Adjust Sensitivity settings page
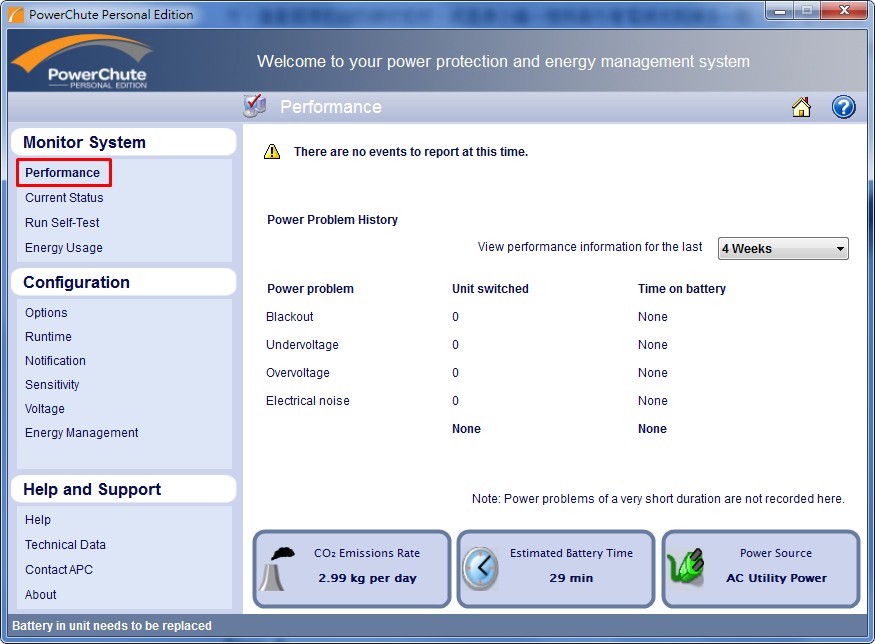Viewport: 875px width, 644px height. click(52, 385)
